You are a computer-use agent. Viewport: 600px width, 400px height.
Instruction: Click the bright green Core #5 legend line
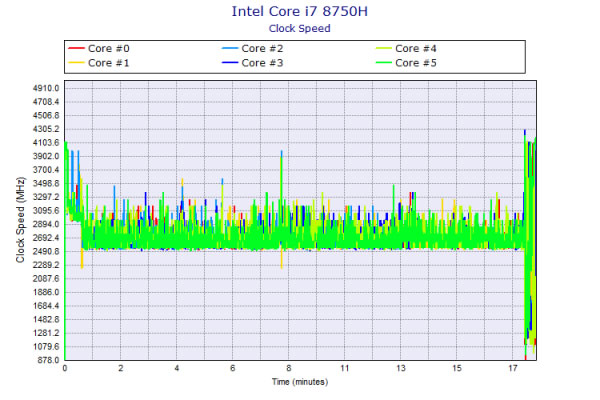point(383,62)
